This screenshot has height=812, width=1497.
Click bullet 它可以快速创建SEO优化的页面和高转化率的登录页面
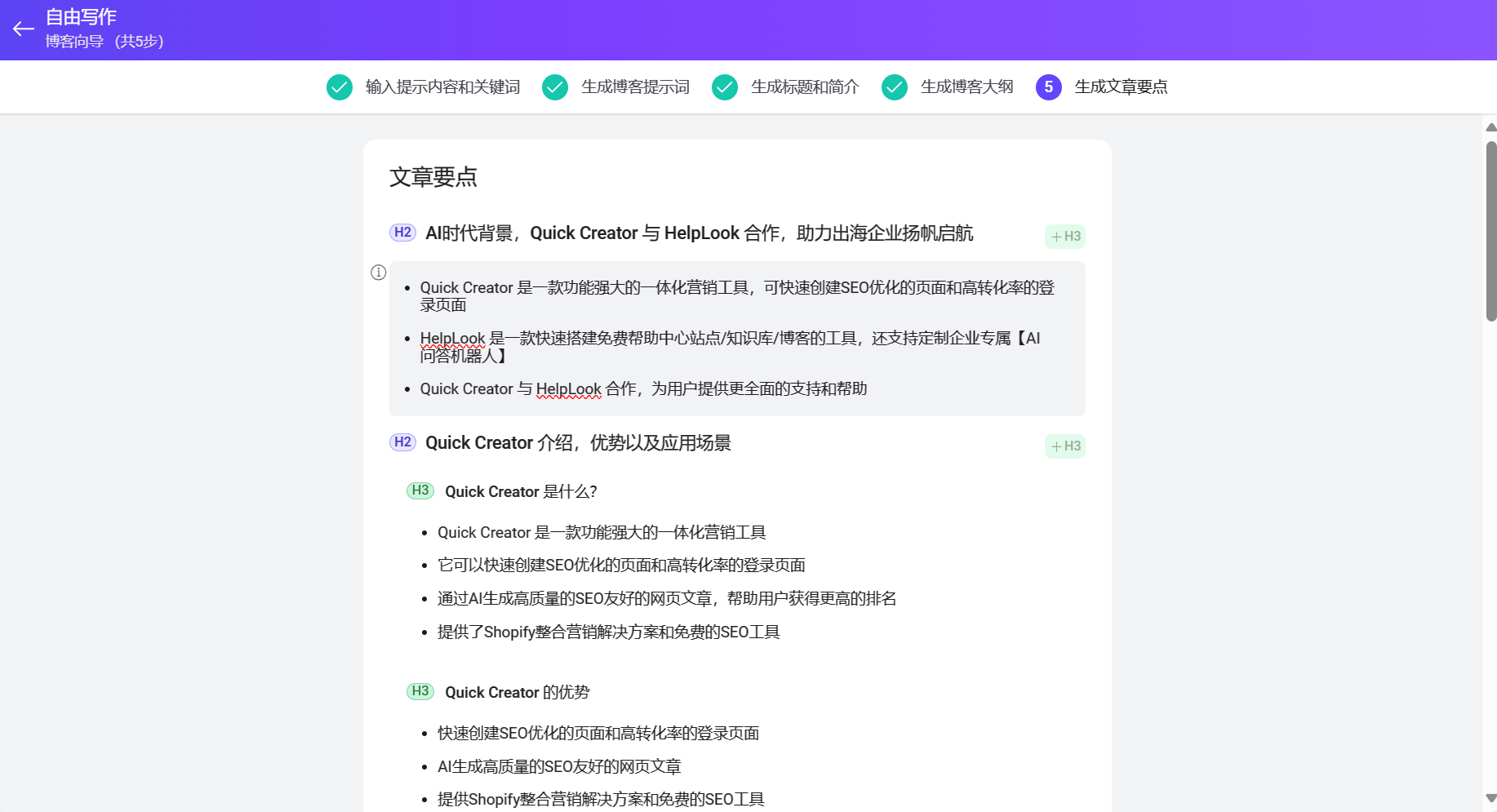click(x=621, y=566)
